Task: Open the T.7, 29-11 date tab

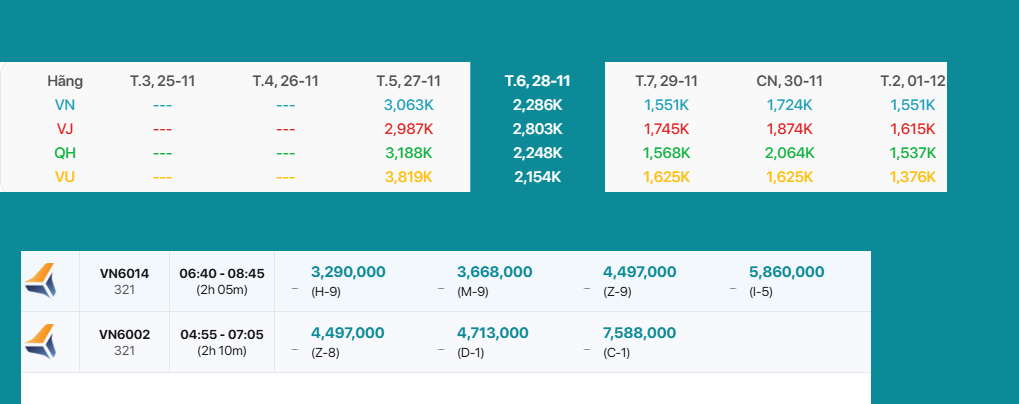Action: click(666, 81)
